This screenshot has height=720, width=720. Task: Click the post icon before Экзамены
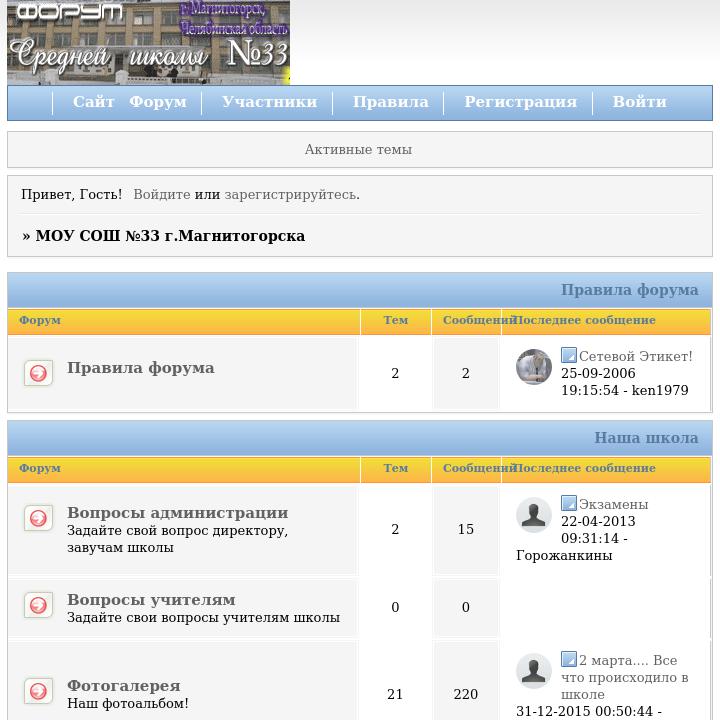(x=568, y=503)
